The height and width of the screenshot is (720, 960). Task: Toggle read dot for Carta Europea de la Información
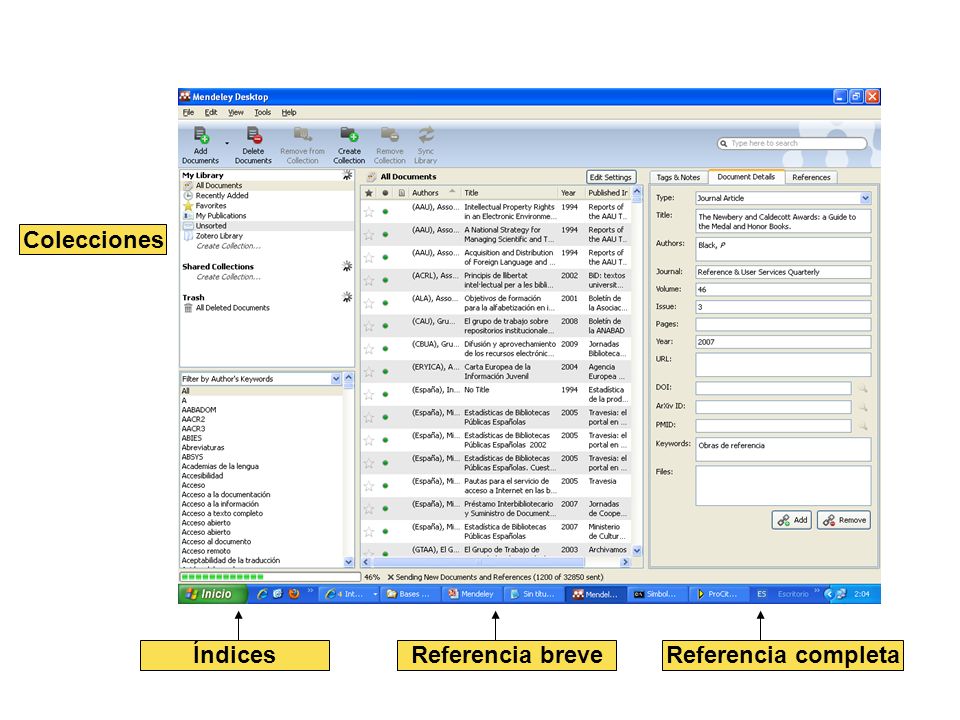point(385,372)
